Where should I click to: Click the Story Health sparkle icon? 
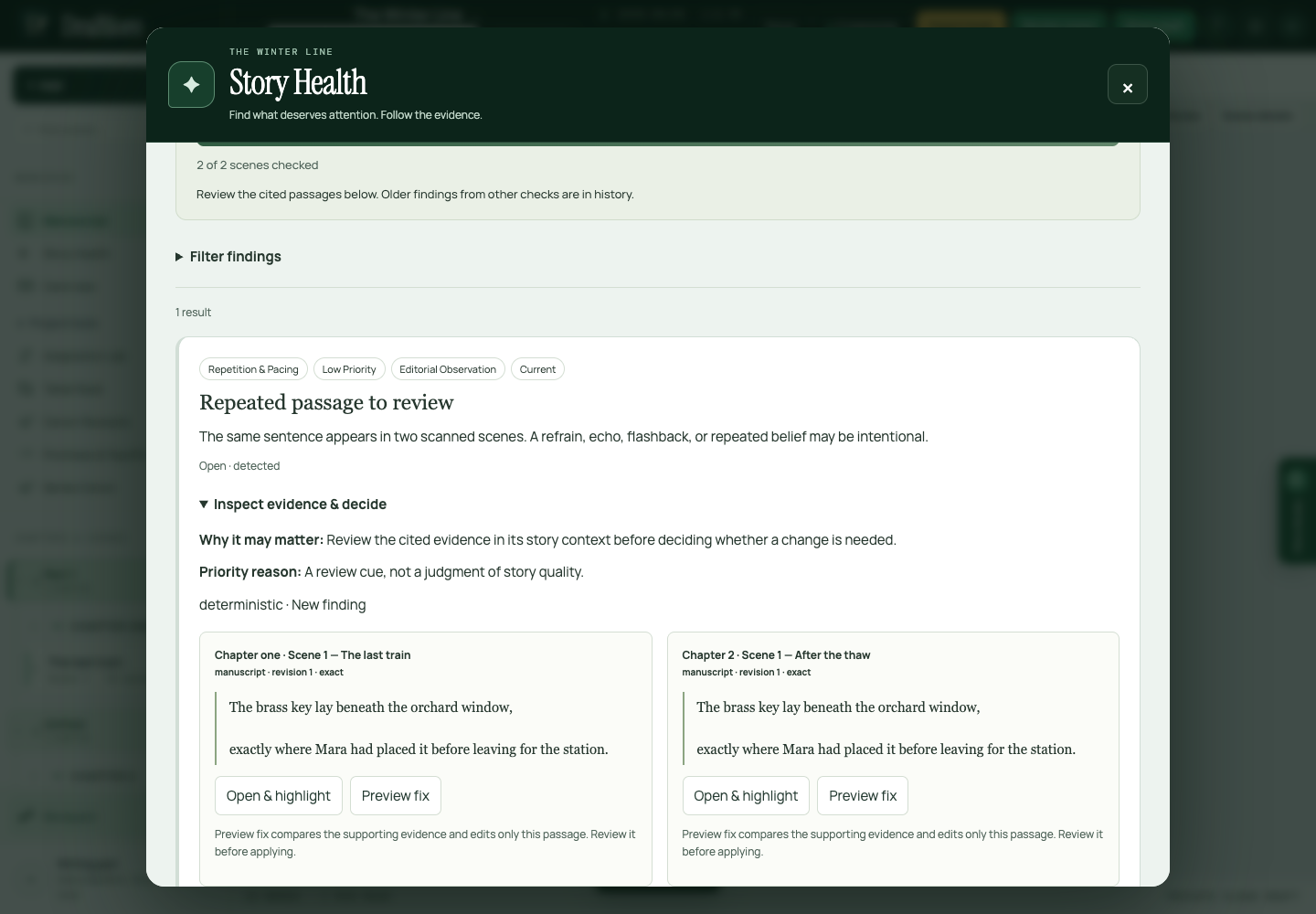tap(191, 85)
